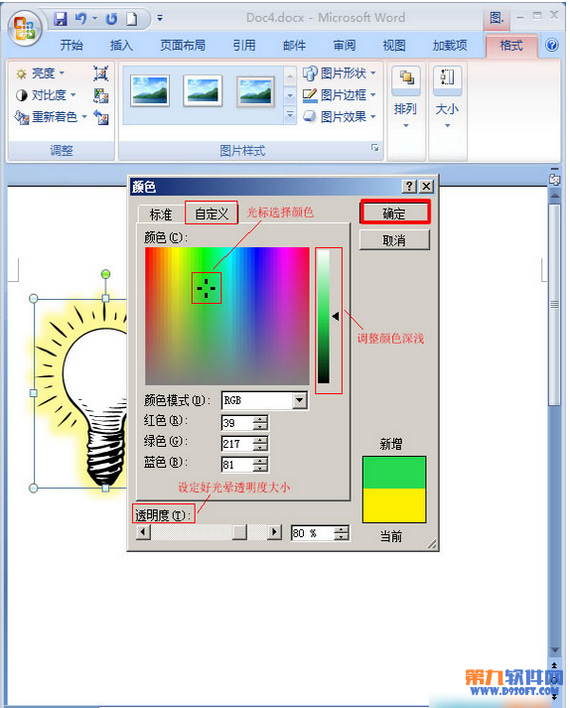Save document via quick access icon

click(x=60, y=19)
